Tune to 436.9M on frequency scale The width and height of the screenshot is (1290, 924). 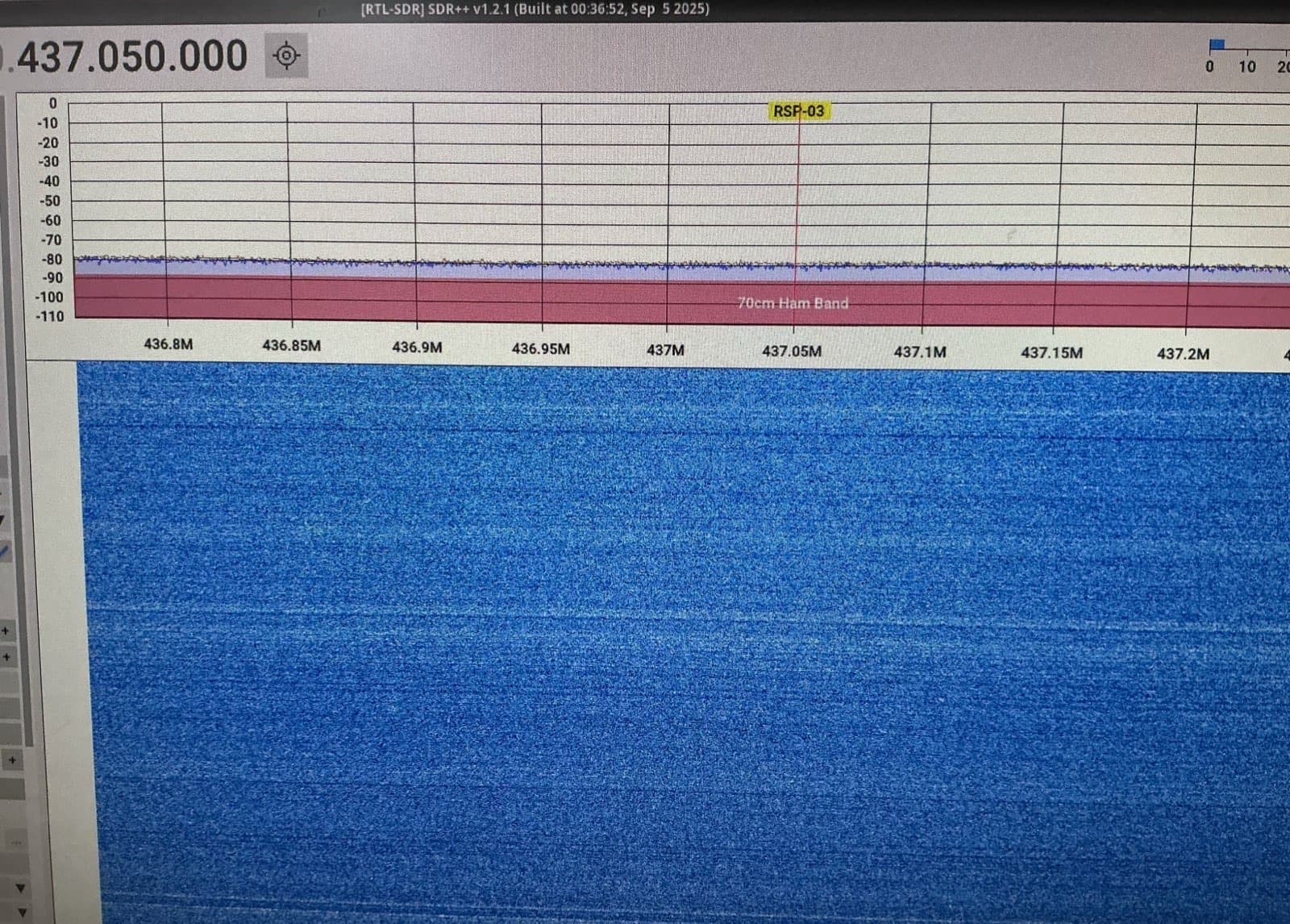tap(417, 348)
